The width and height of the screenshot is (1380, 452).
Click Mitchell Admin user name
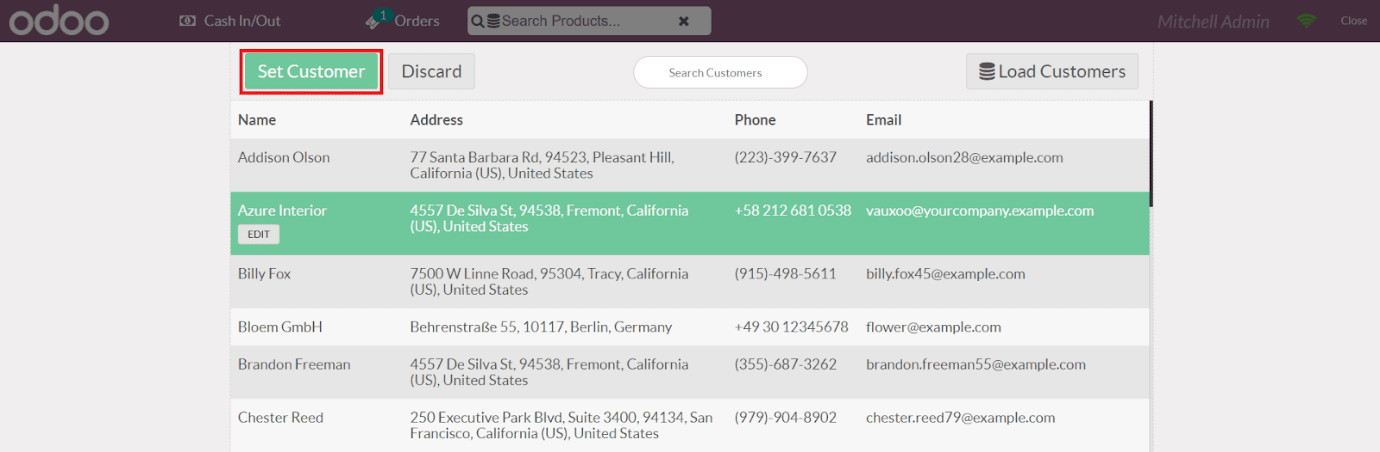coord(1213,21)
